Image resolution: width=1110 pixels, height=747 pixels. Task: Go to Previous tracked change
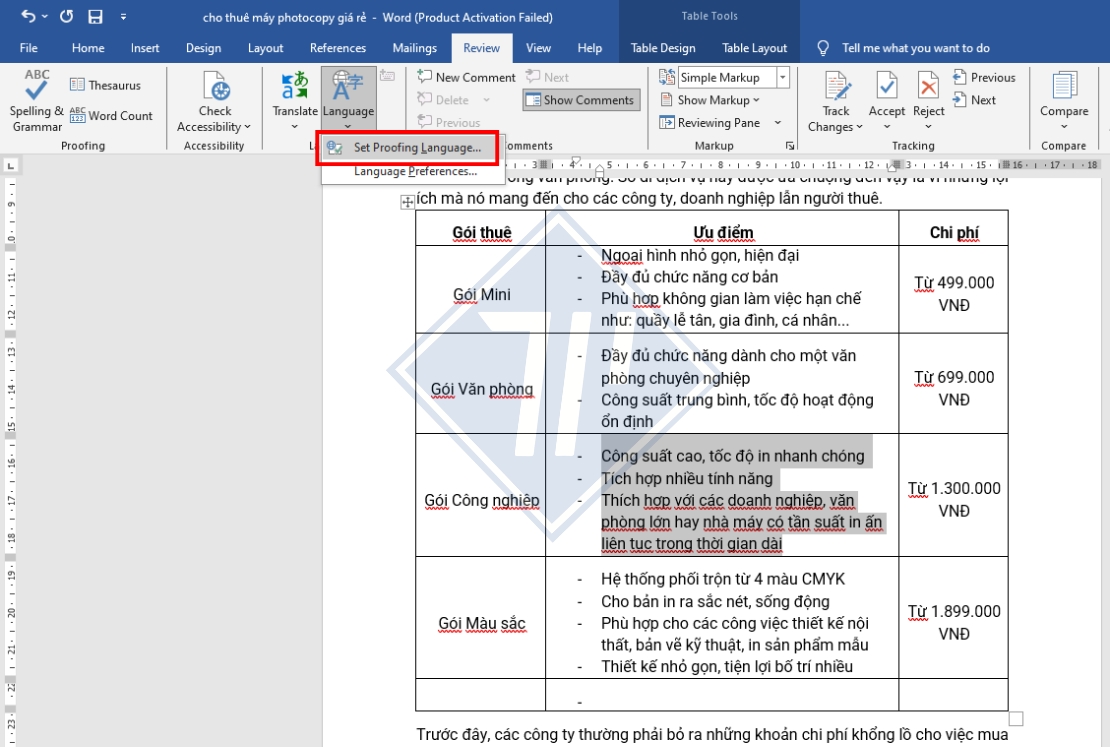pos(984,77)
